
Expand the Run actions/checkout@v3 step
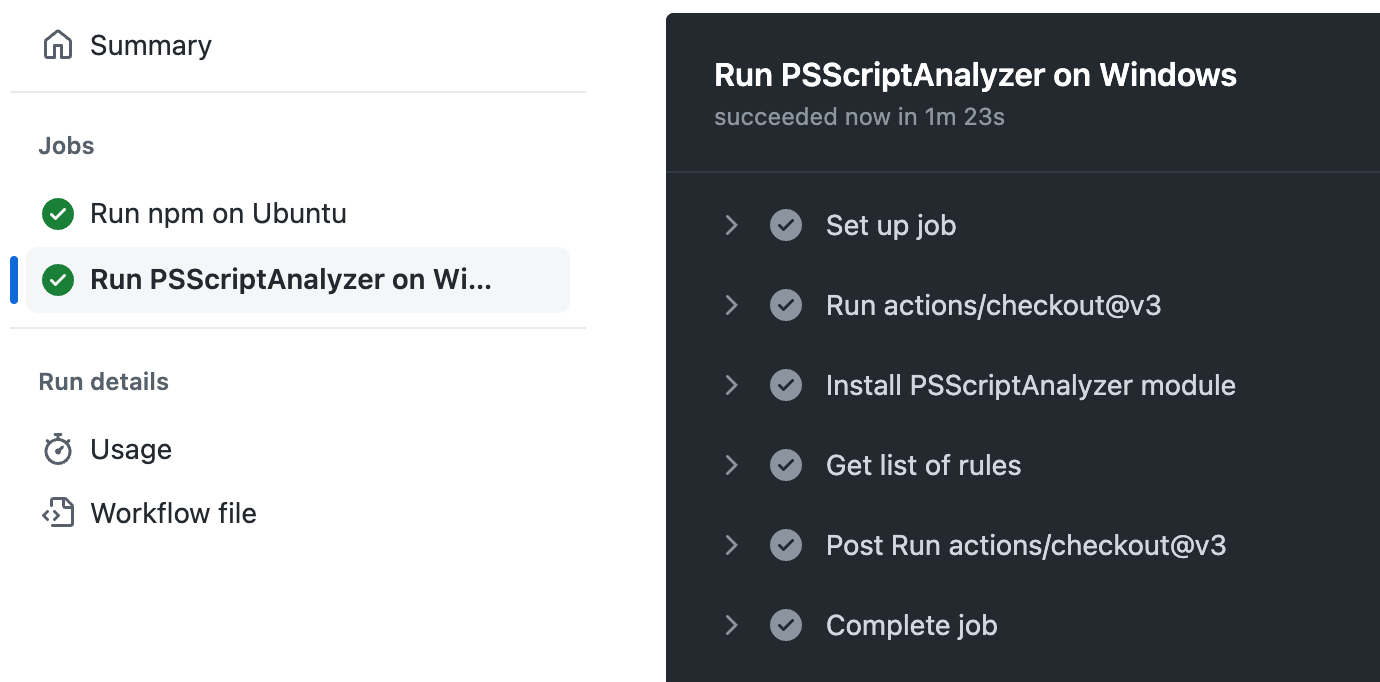(731, 305)
